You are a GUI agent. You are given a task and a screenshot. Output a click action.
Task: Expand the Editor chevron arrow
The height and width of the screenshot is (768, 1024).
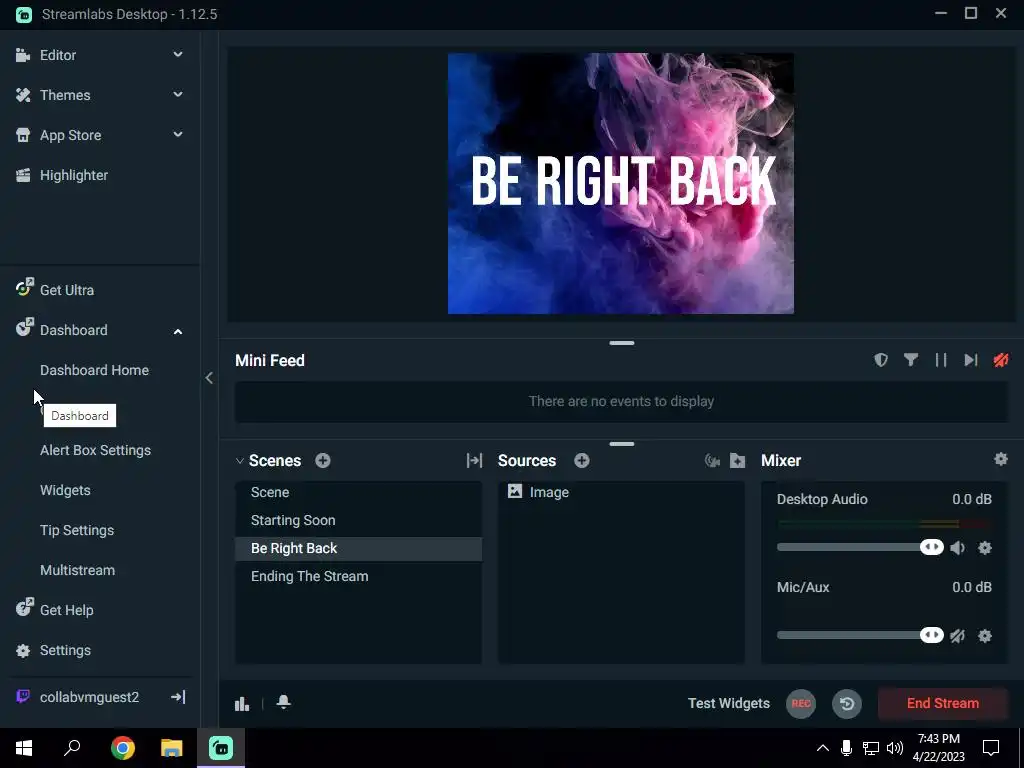pyautogui.click(x=178, y=55)
